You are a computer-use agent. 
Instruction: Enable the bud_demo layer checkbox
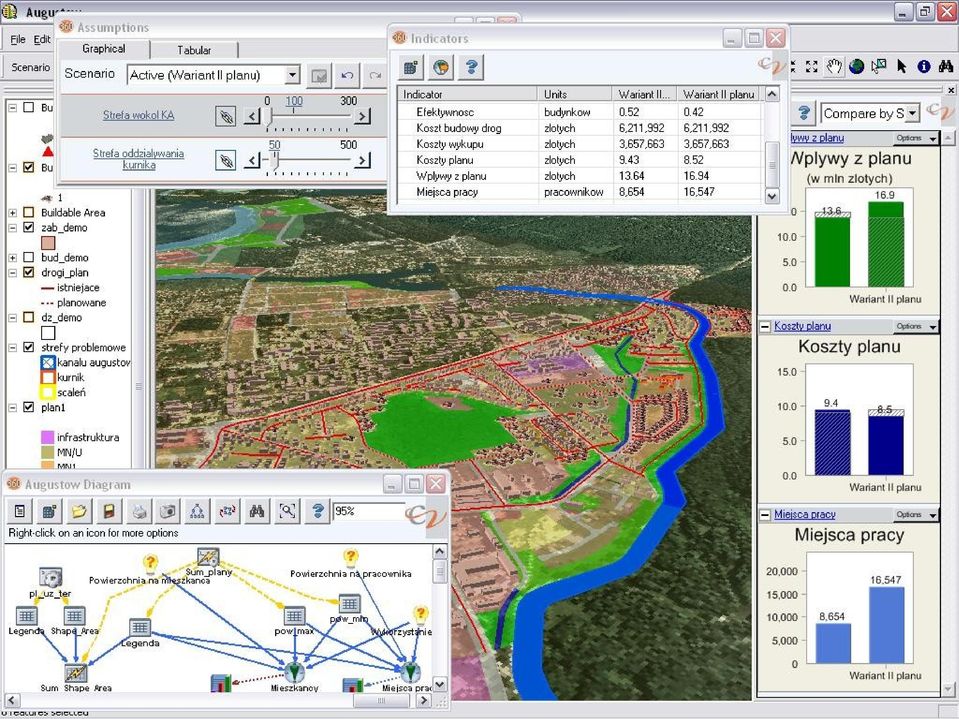tap(29, 257)
